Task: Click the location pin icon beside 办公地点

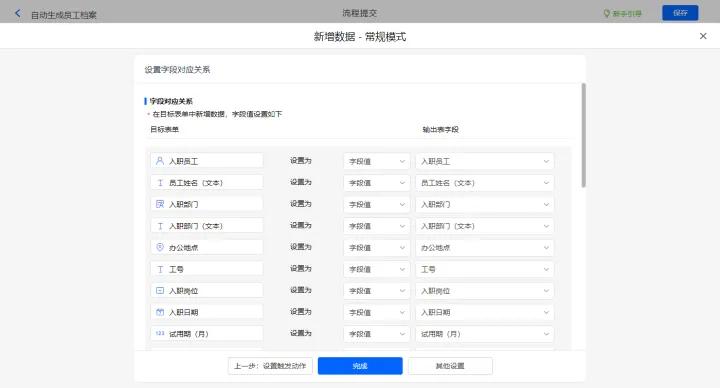Action: point(160,247)
